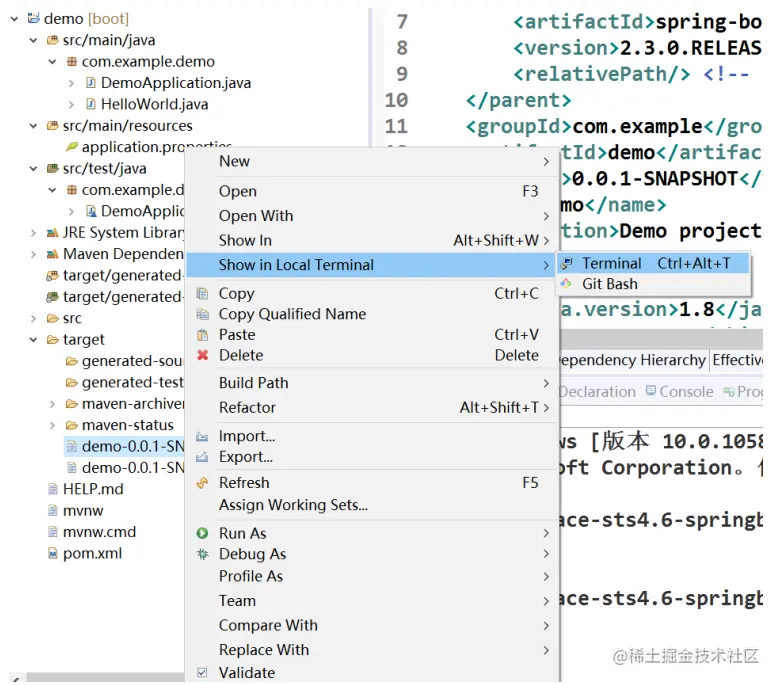The height and width of the screenshot is (685, 779).
Task: Click the com.example.demo package icon
Action: coord(72,62)
